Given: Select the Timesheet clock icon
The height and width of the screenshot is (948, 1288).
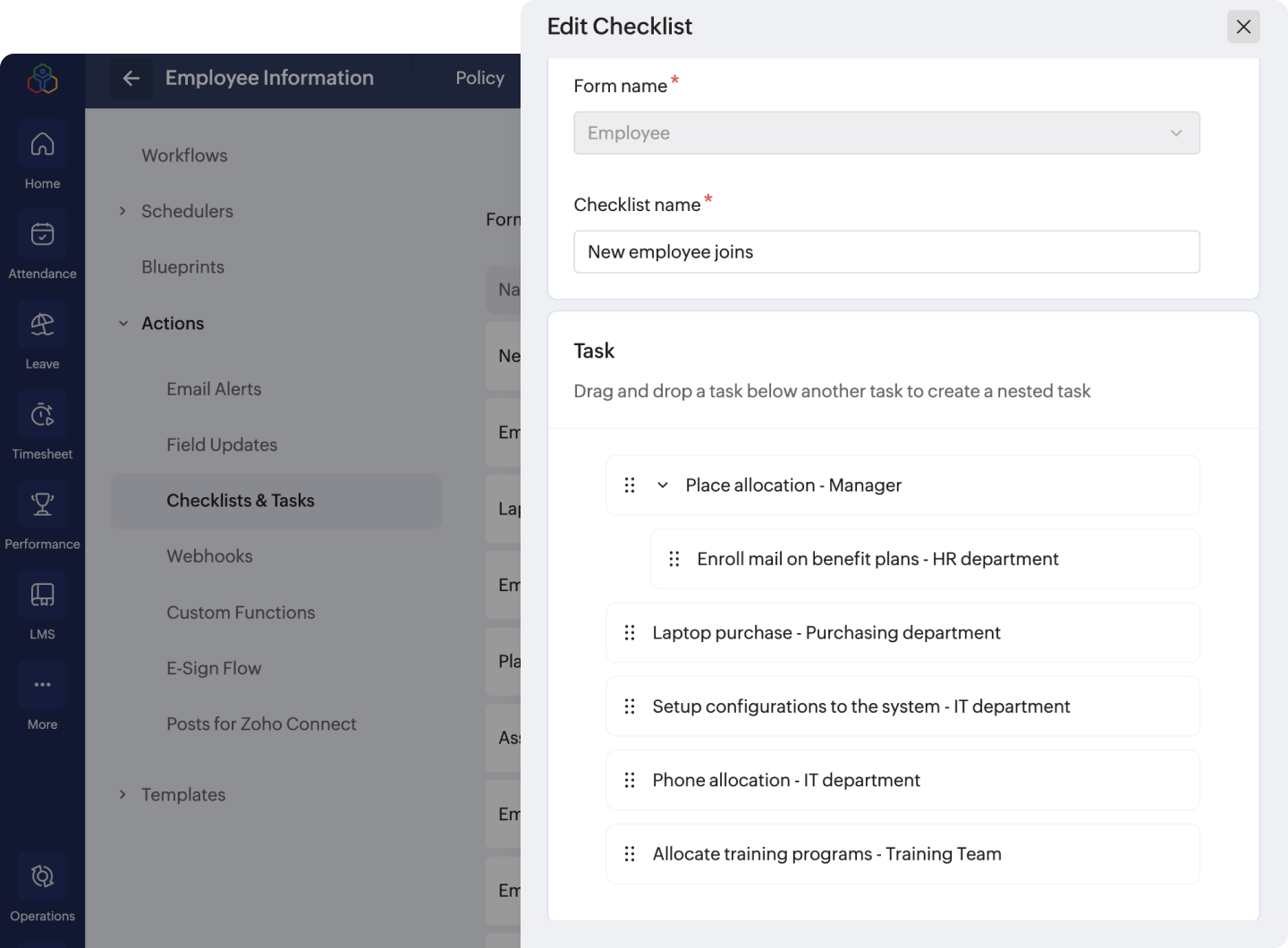Looking at the screenshot, I should (42, 415).
